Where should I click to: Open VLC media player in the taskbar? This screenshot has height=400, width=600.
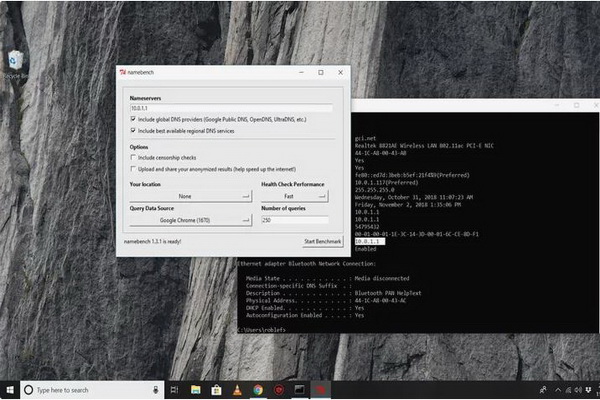[237, 389]
